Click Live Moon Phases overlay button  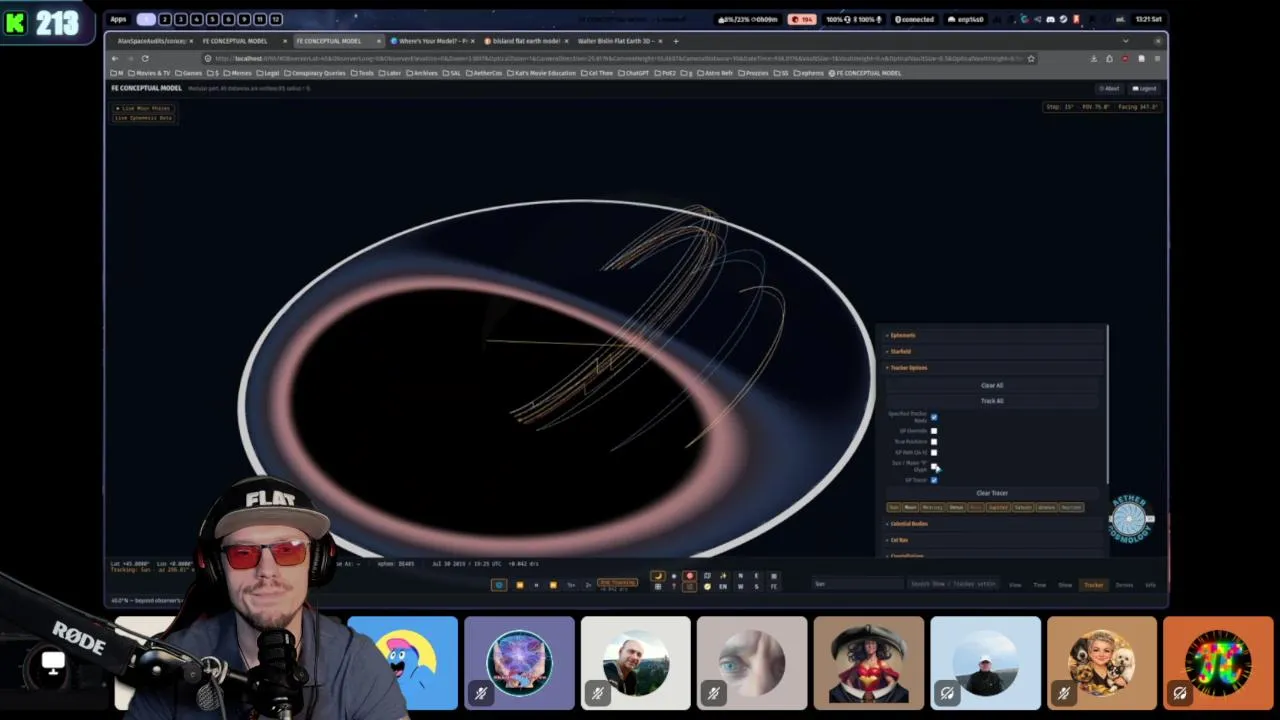click(144, 108)
